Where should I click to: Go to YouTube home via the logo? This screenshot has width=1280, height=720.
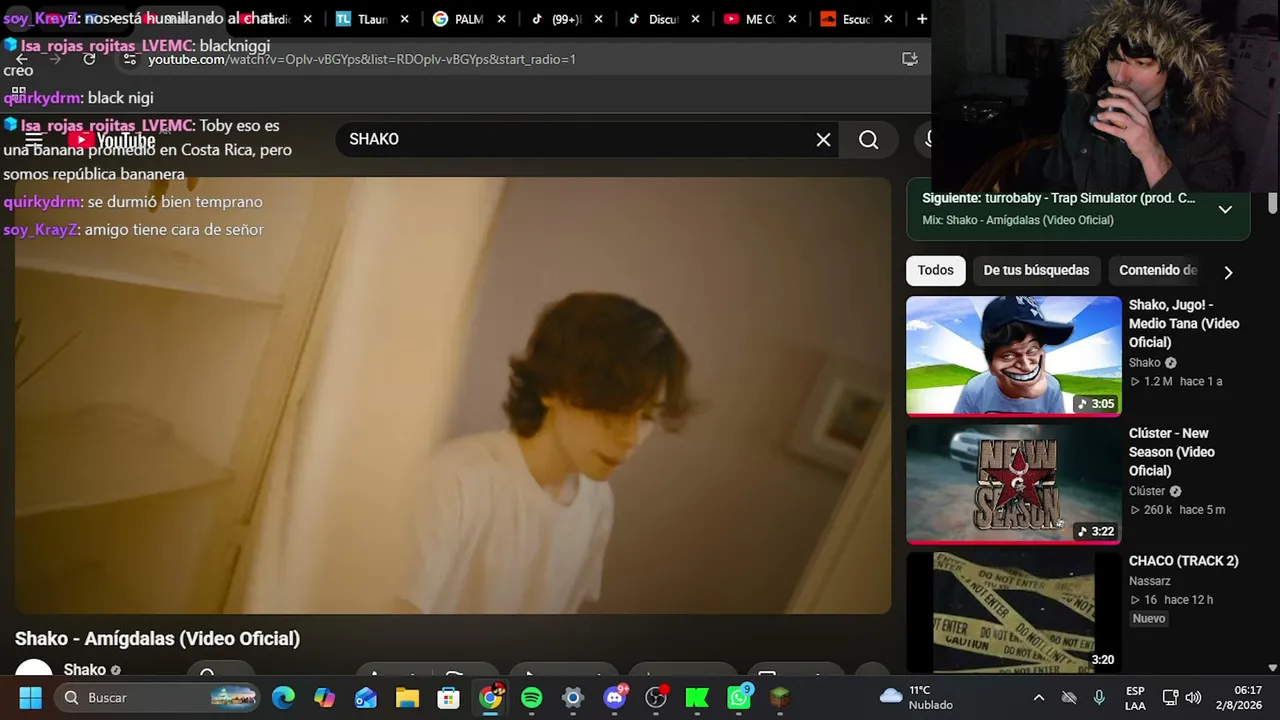click(x=112, y=140)
